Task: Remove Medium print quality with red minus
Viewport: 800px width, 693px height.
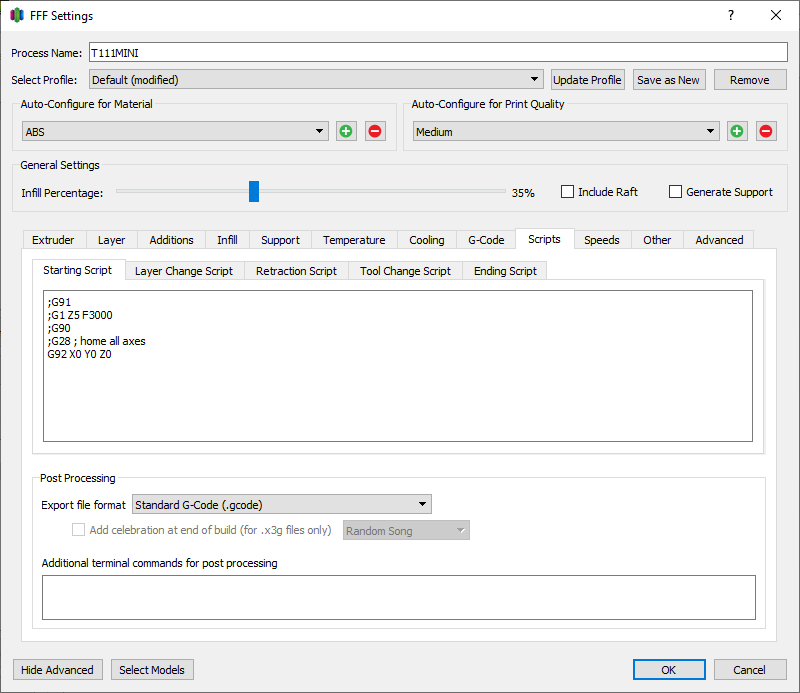Action: tap(766, 131)
